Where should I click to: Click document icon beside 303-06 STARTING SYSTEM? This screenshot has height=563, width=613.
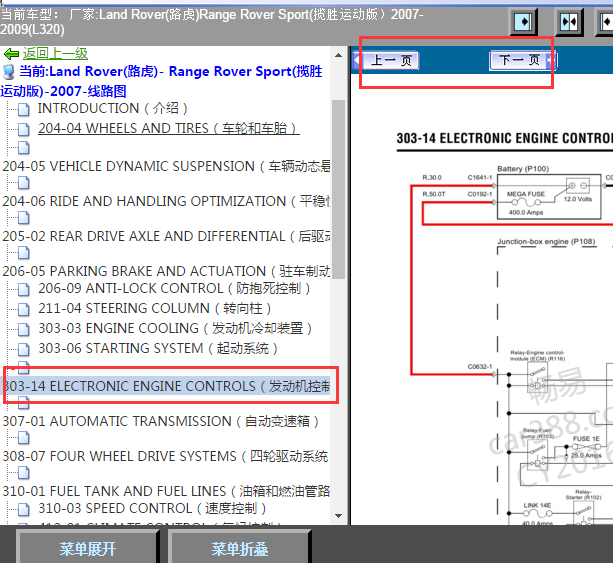(x=23, y=350)
